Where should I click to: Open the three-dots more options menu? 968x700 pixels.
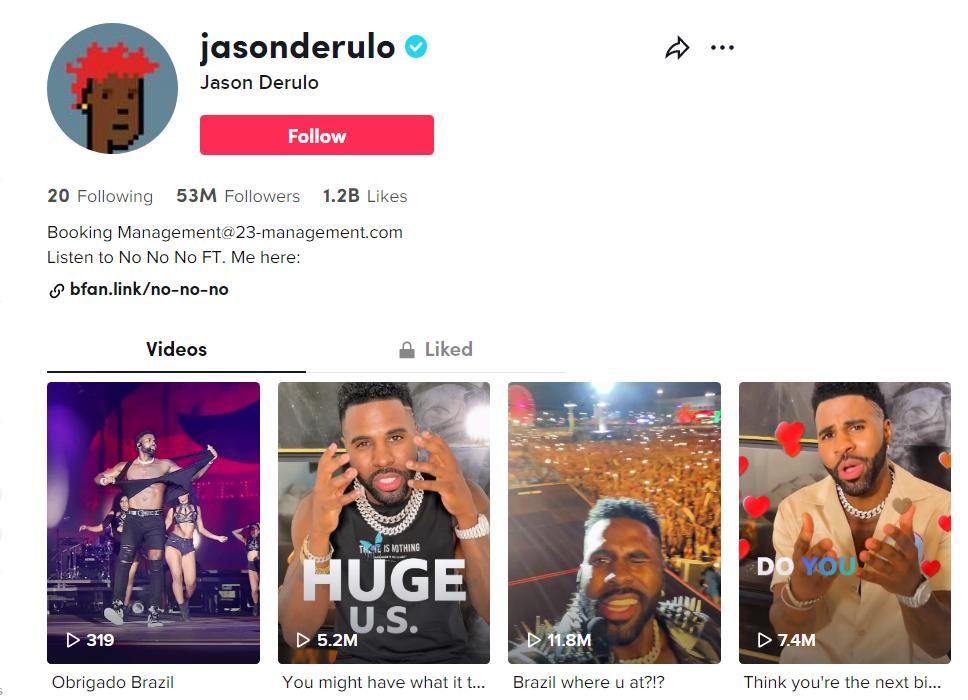pos(722,48)
